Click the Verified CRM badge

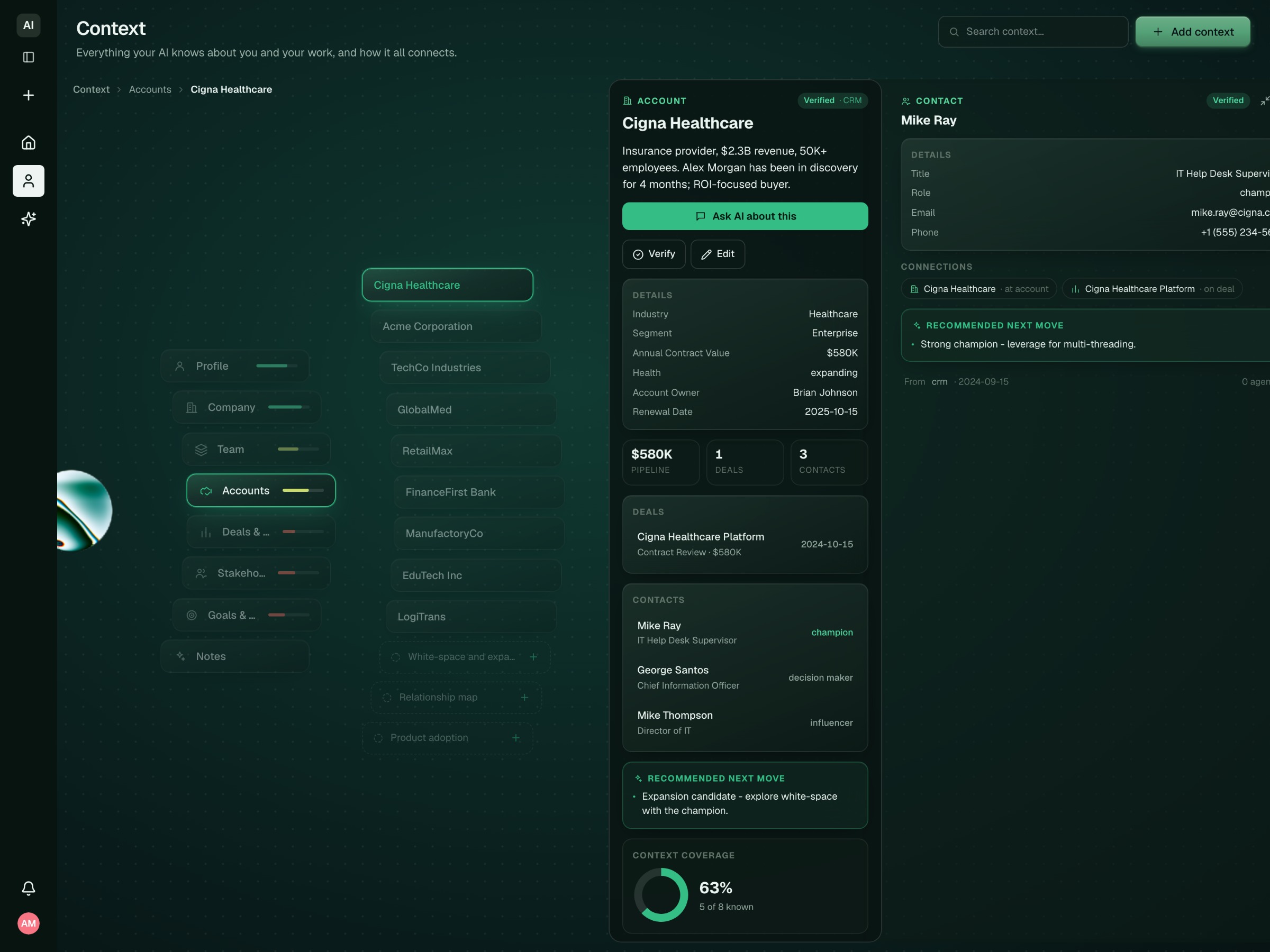832,100
